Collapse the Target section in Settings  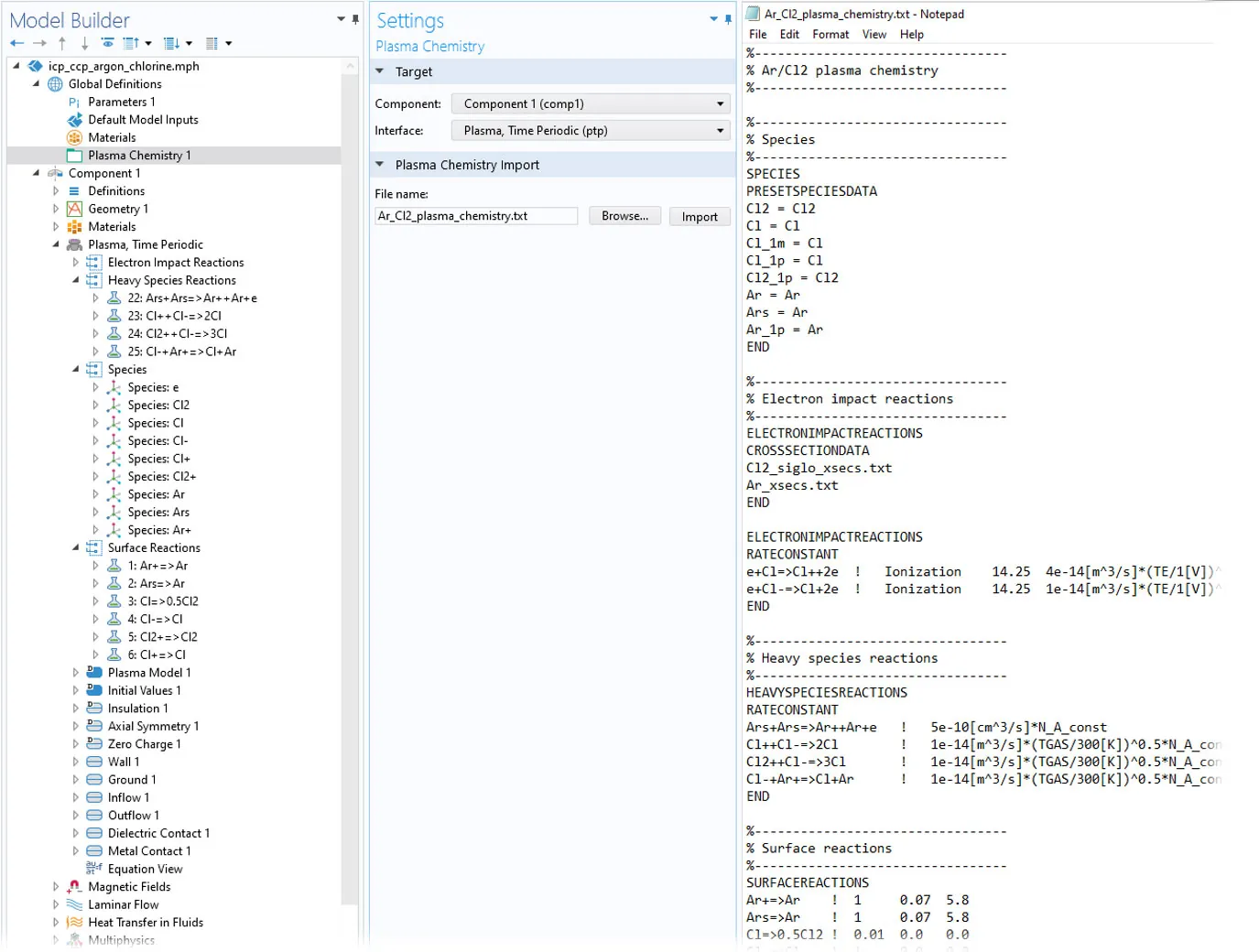pos(380,71)
